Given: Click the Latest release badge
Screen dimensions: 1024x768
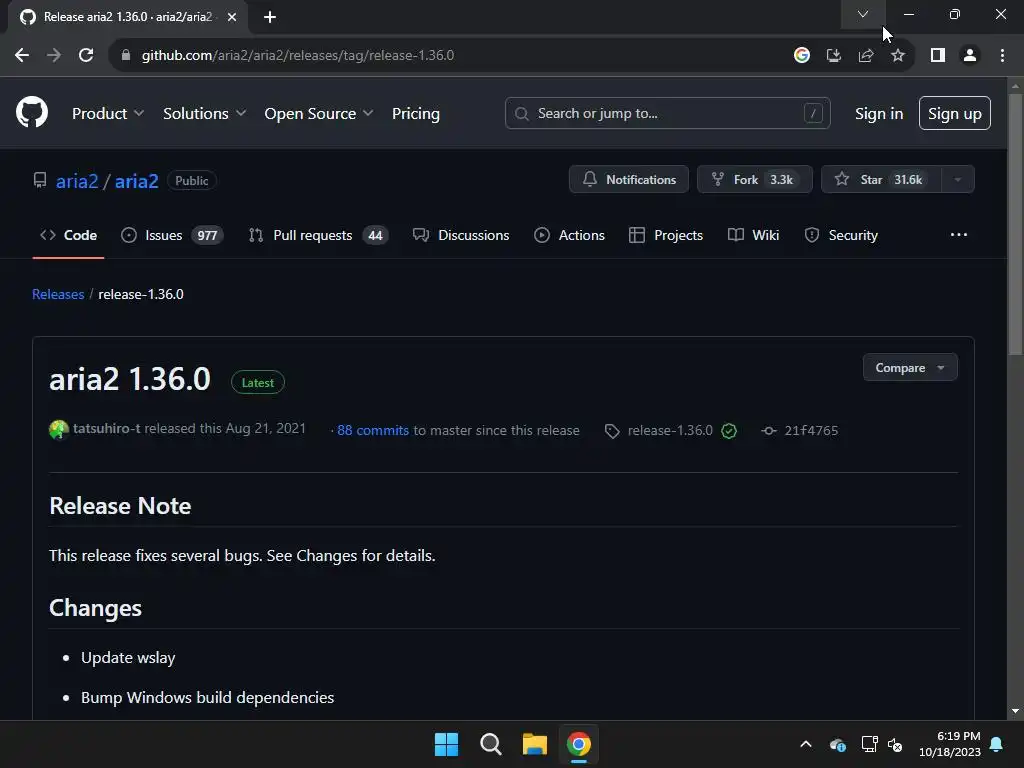Looking at the screenshot, I should click(258, 383).
